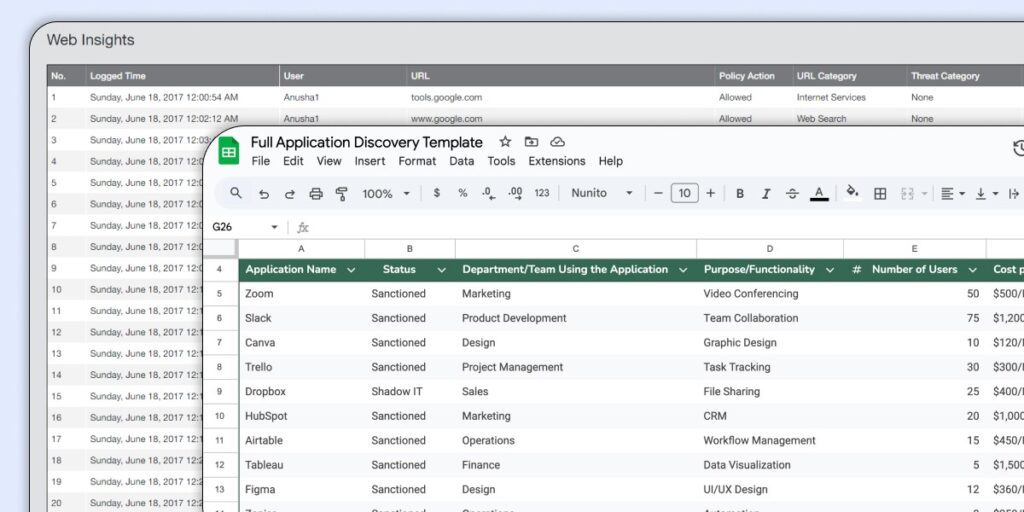Increase font size with plus button

click(x=711, y=193)
